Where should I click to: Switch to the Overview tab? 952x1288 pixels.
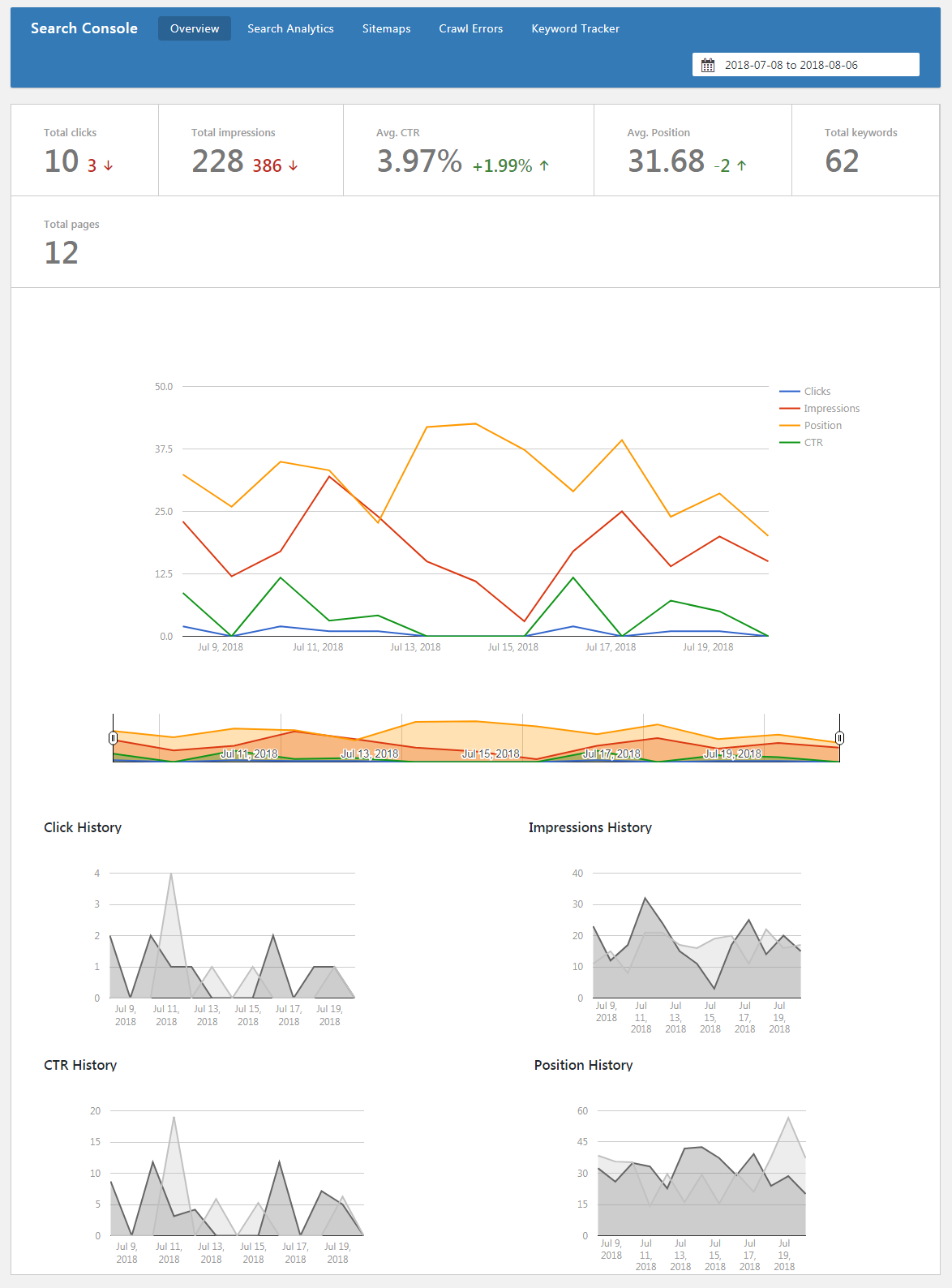(x=195, y=28)
